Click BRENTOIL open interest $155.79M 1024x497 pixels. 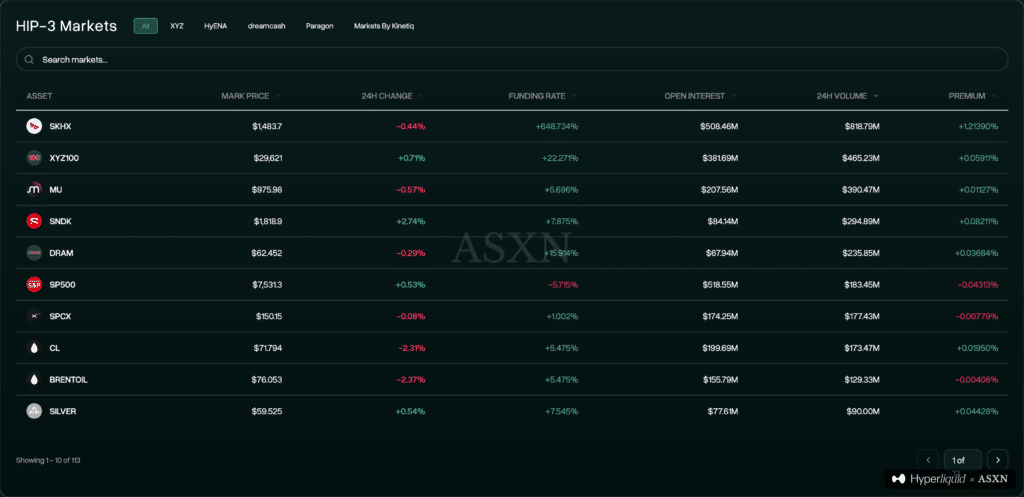(x=718, y=379)
